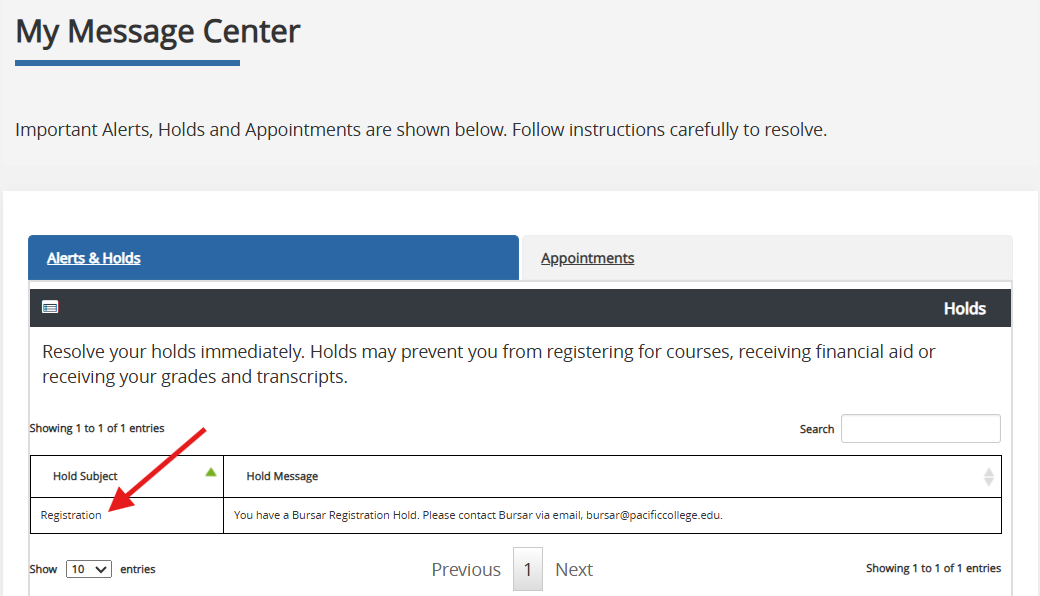Click the entries count text below the table

tap(933, 568)
